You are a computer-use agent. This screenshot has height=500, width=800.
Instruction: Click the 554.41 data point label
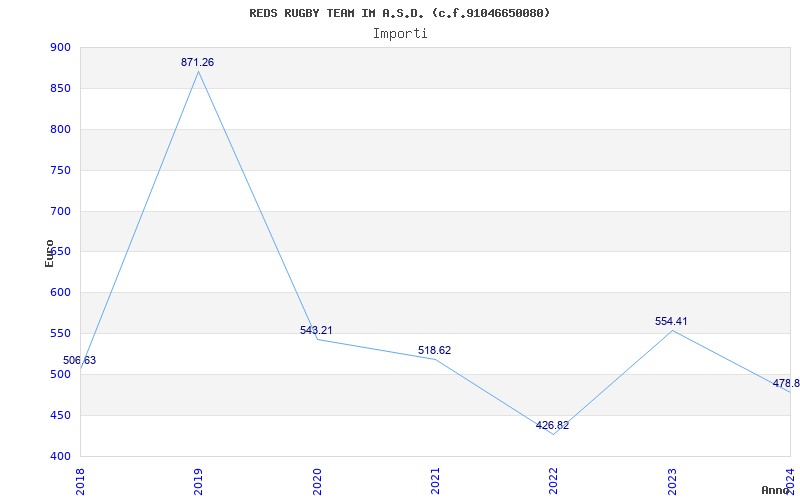pos(671,321)
